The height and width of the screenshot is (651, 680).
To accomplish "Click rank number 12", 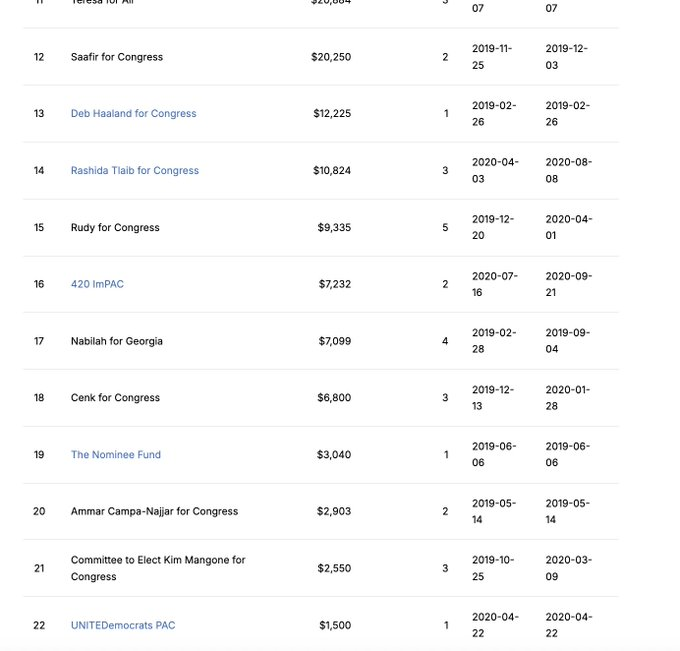I will (39, 57).
